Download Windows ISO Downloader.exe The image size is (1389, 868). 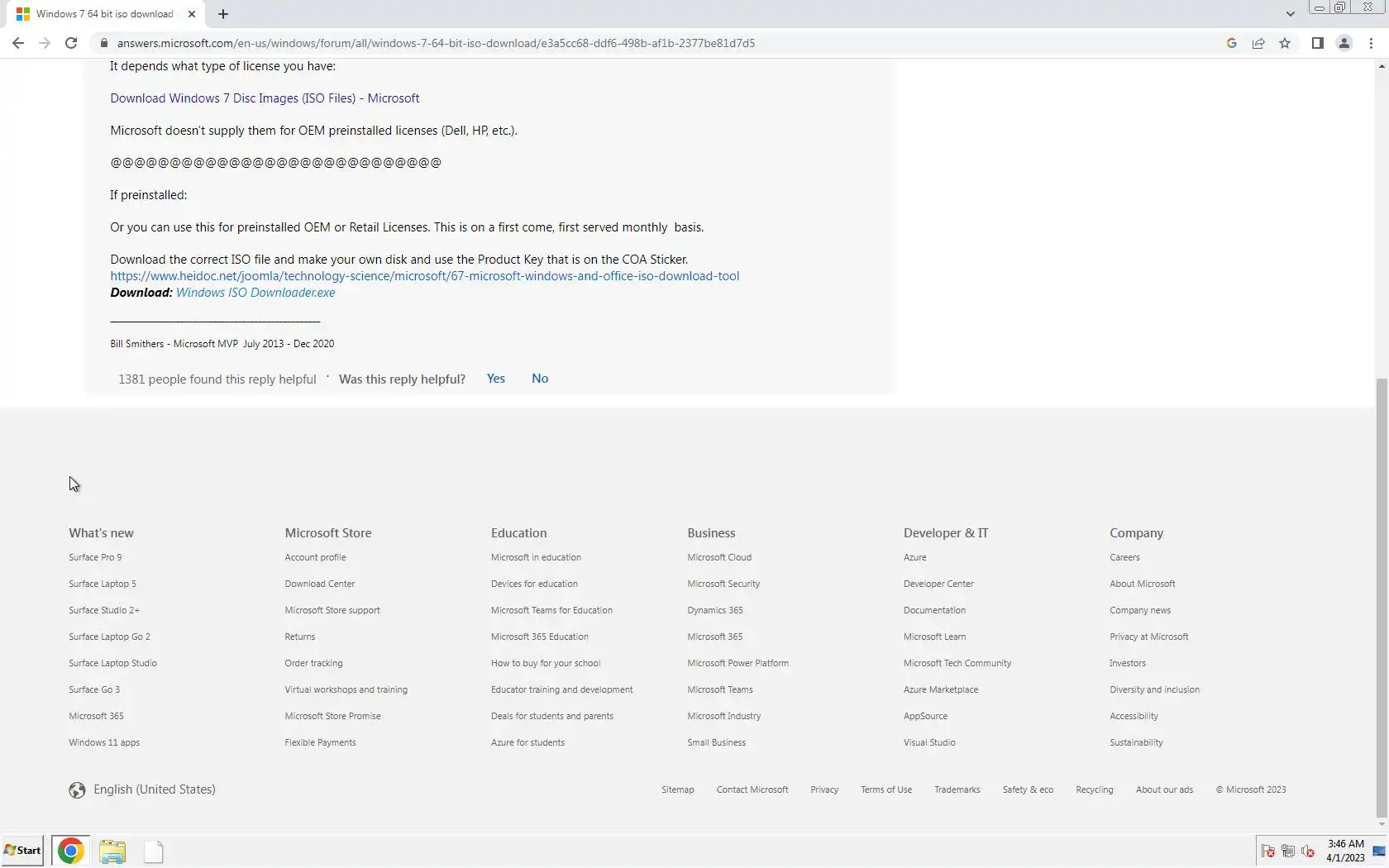click(x=255, y=293)
